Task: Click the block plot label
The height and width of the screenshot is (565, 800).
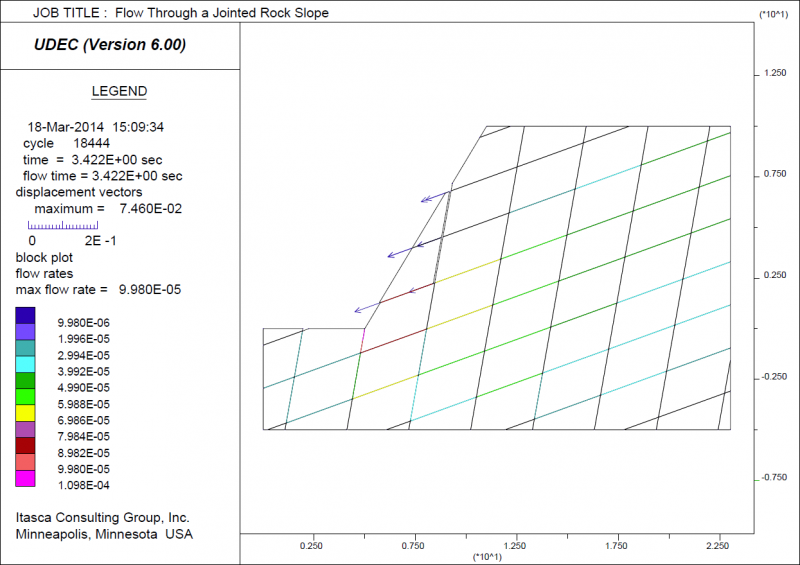Action: pyautogui.click(x=44, y=257)
